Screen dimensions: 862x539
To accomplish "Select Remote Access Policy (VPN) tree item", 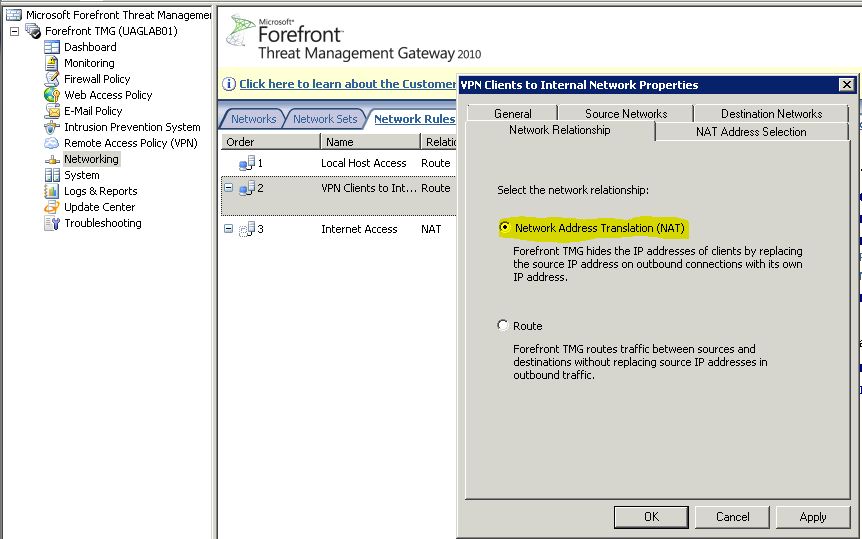I will pyautogui.click(x=130, y=143).
